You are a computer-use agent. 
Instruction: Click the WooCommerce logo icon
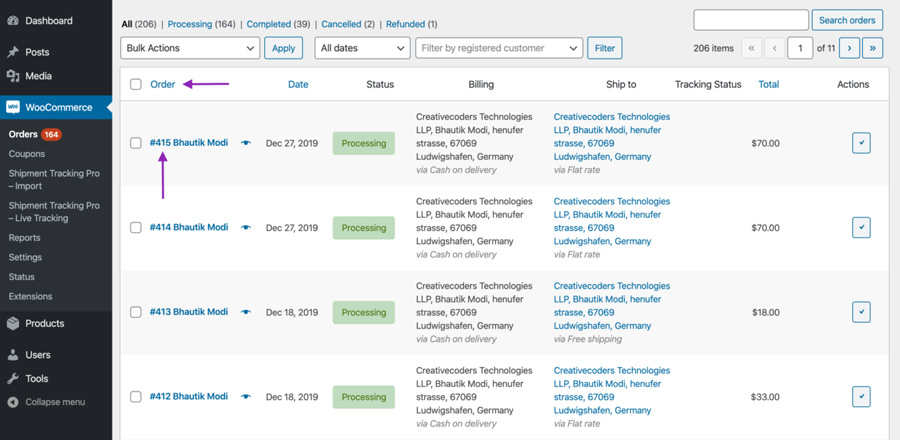pyautogui.click(x=13, y=107)
